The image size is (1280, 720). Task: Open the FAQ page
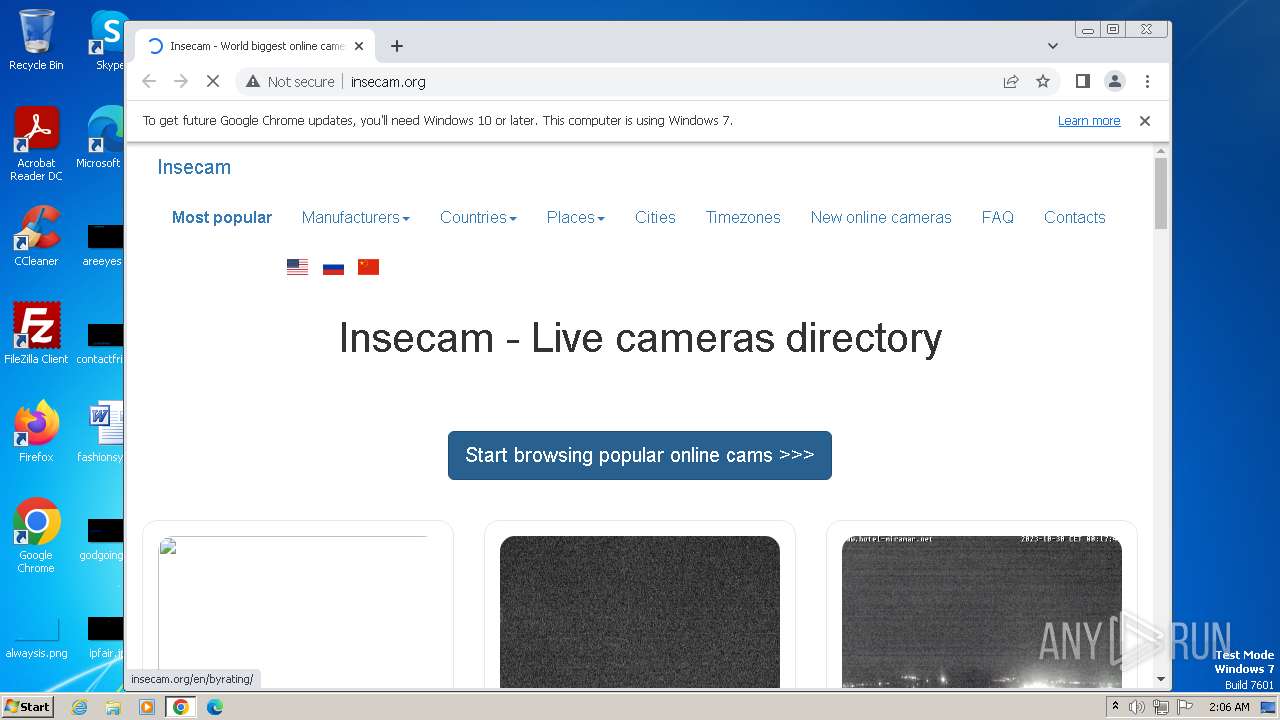[997, 217]
